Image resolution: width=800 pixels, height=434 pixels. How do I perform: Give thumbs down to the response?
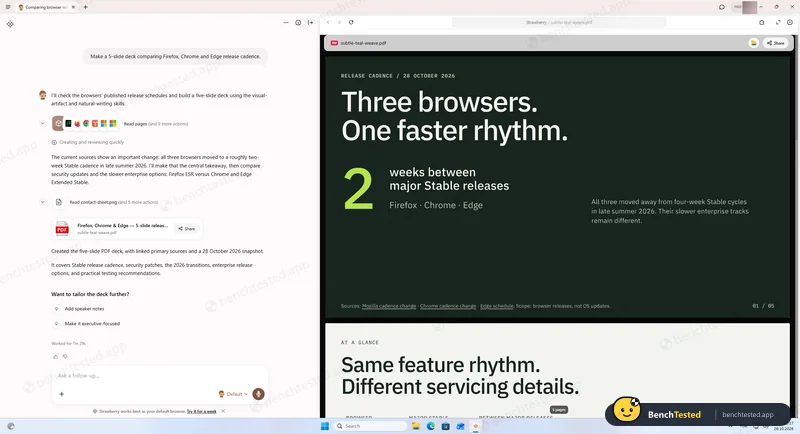coord(65,356)
